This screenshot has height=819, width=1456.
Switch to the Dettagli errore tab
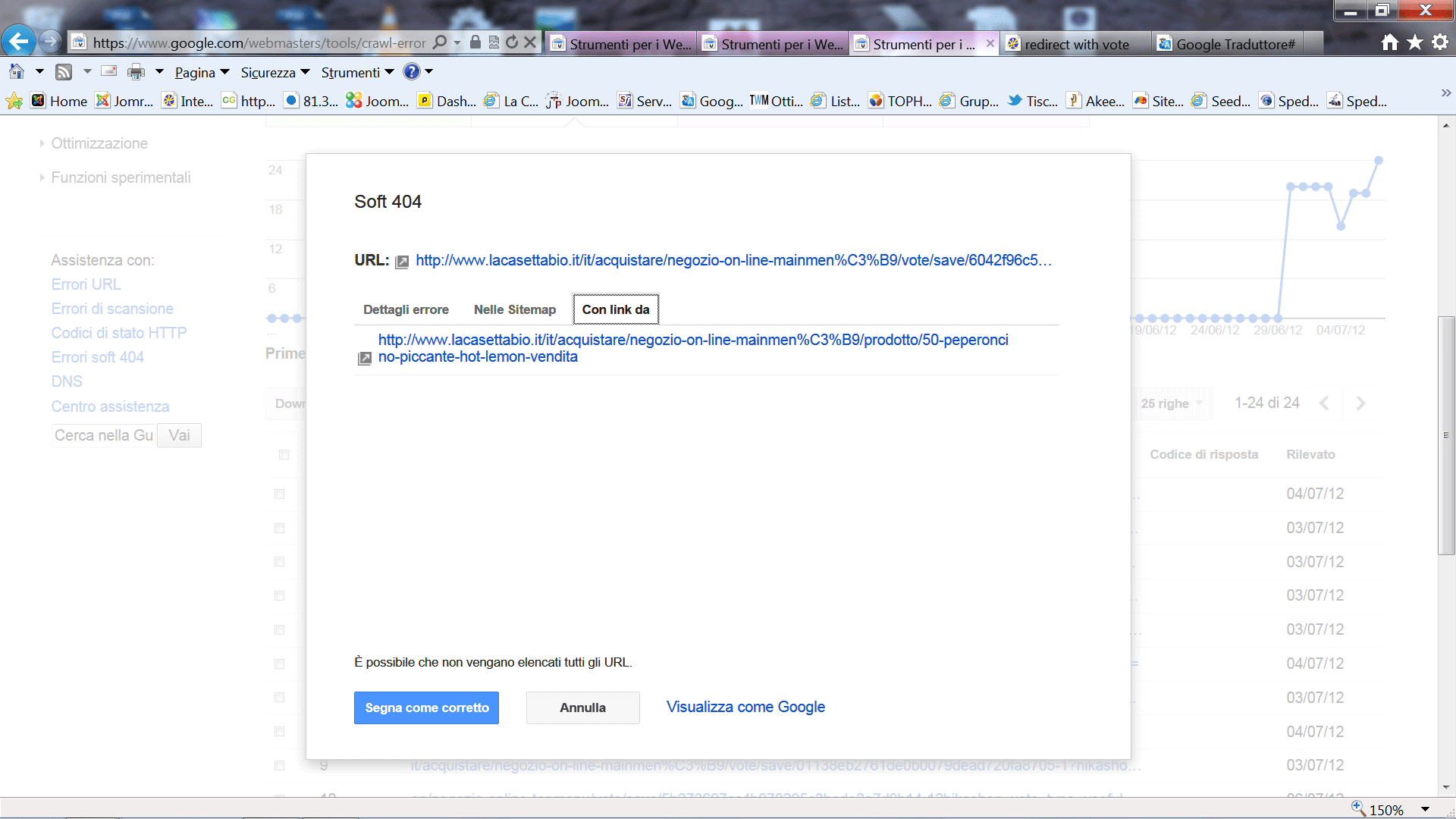click(x=406, y=309)
